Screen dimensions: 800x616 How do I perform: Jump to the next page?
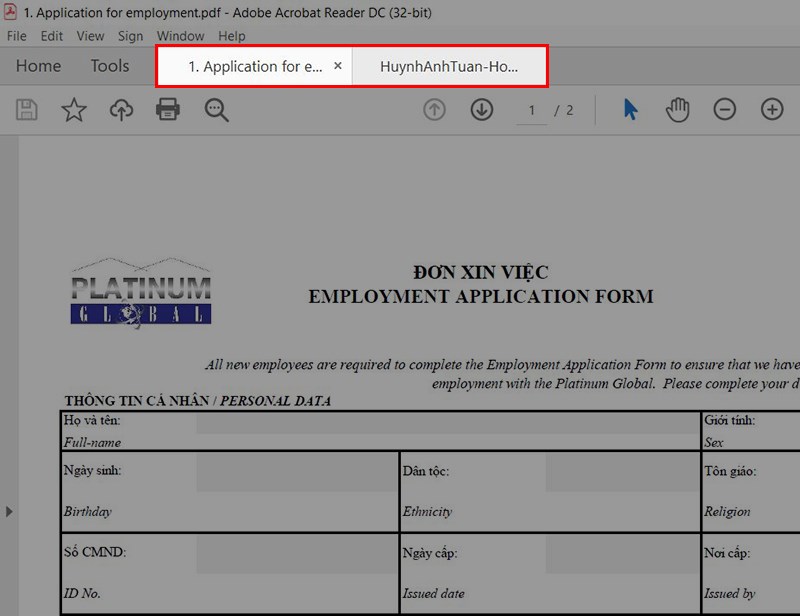(481, 110)
